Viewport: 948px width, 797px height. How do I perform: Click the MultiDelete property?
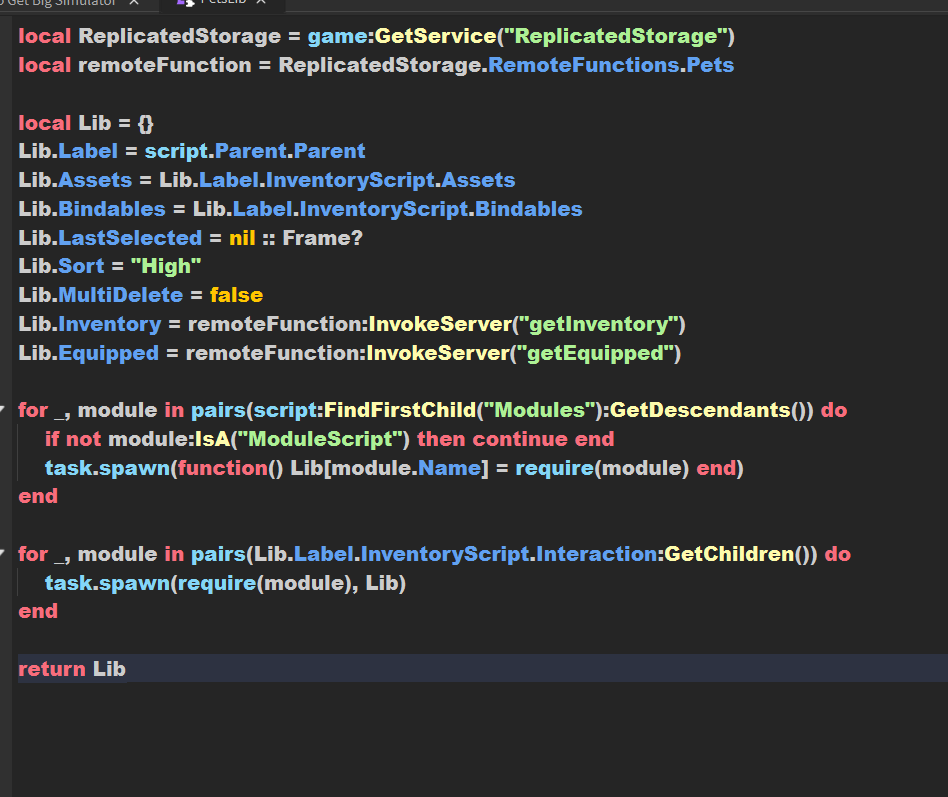[x=120, y=295]
